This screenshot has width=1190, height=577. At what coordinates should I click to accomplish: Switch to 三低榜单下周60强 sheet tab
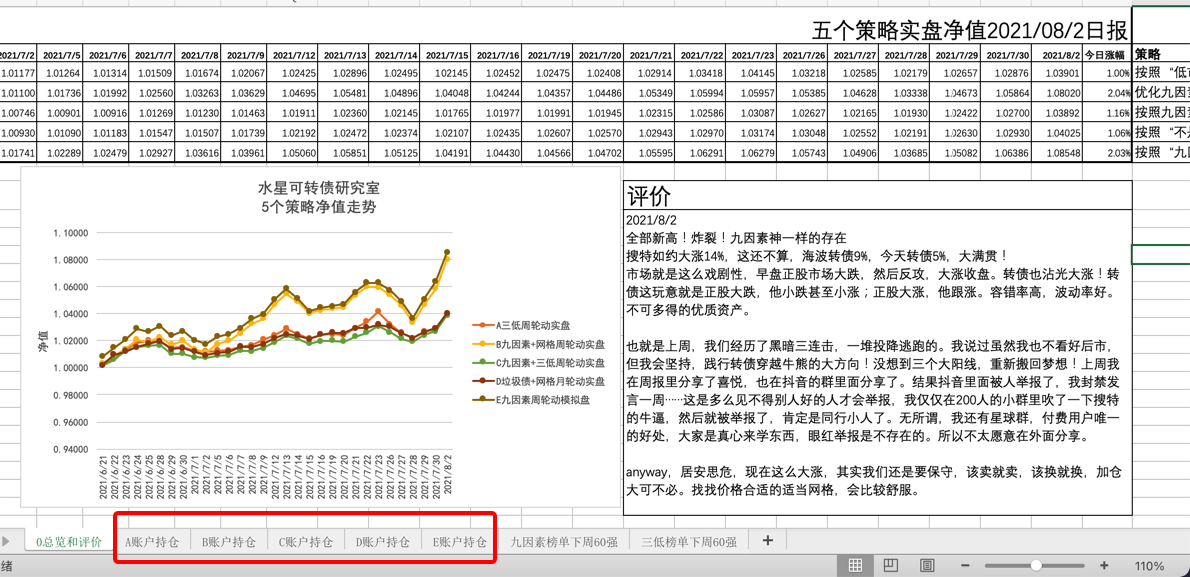[689, 542]
